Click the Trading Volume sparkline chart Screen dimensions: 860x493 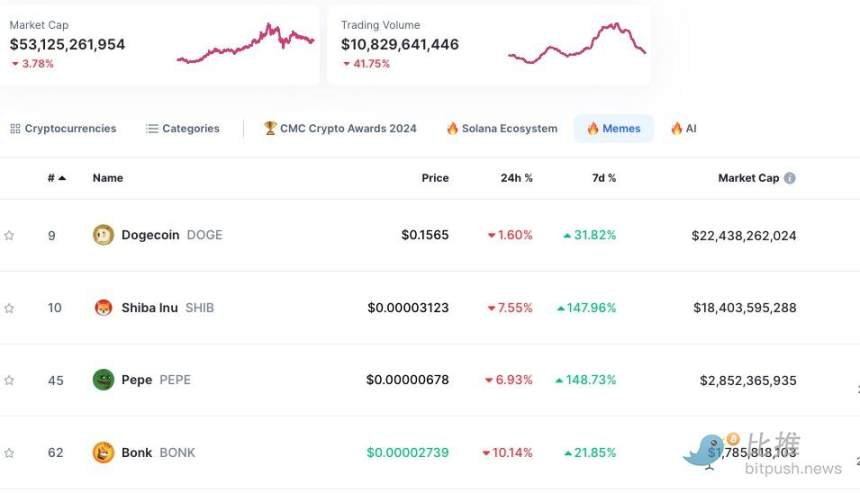pos(577,43)
